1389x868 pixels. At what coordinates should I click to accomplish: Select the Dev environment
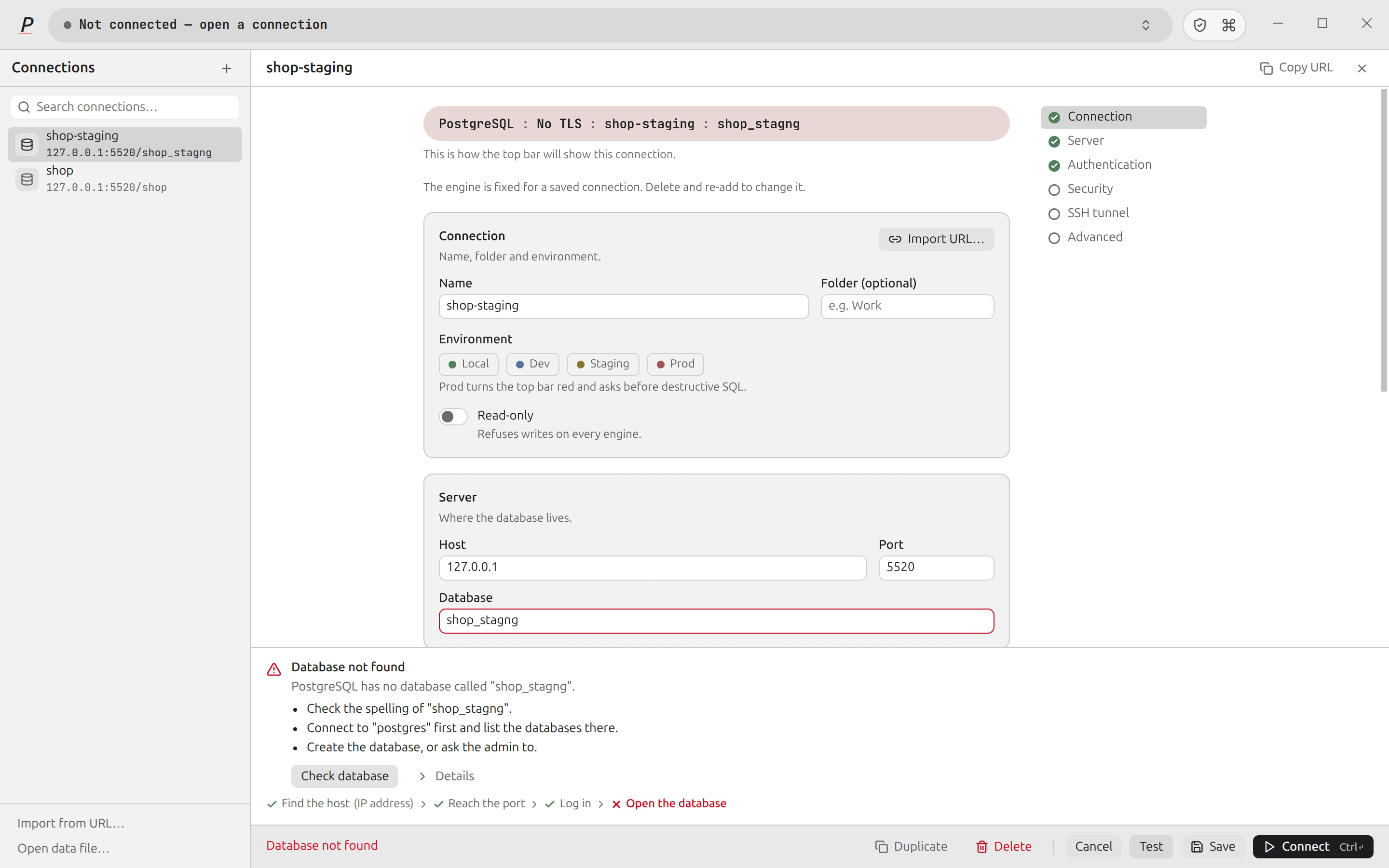[532, 364]
